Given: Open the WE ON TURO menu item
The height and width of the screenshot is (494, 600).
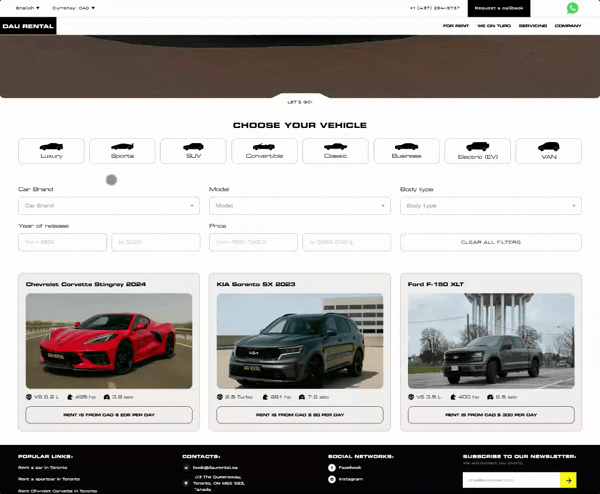Looking at the screenshot, I should (x=494, y=26).
